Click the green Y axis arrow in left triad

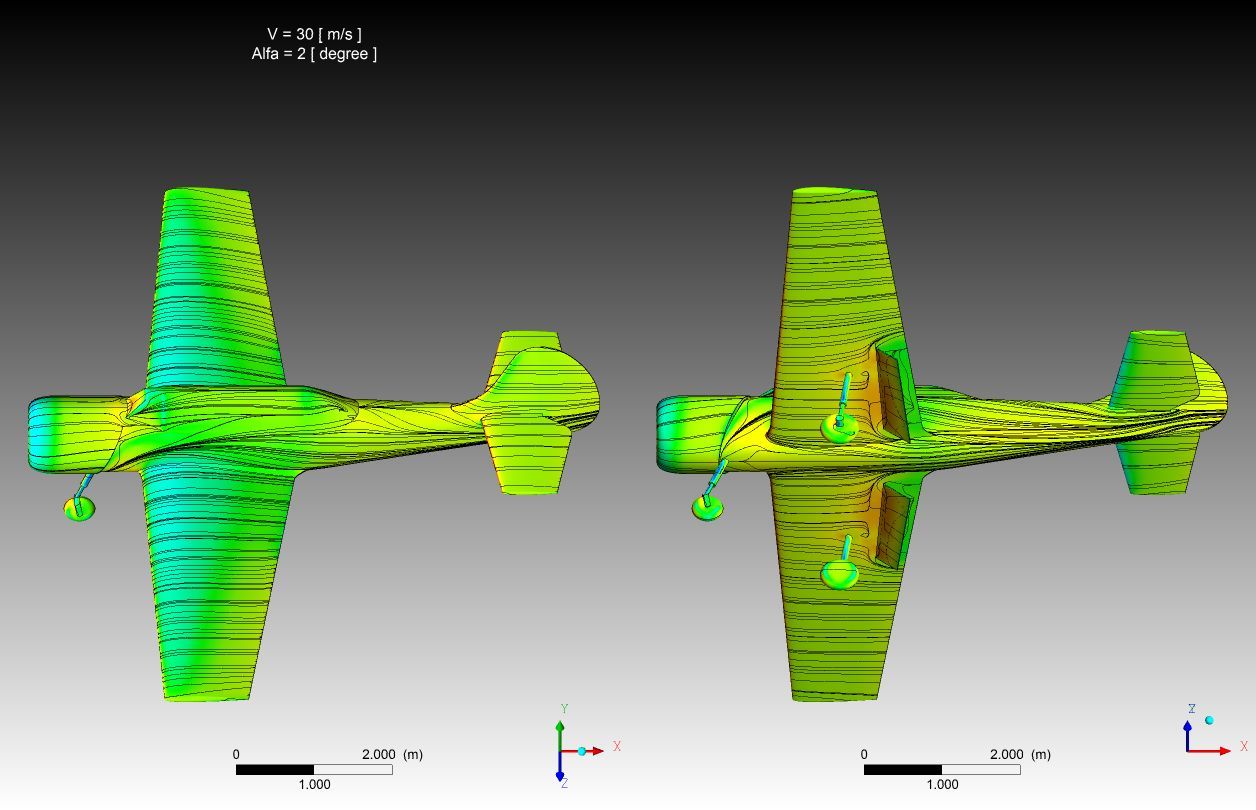560,727
